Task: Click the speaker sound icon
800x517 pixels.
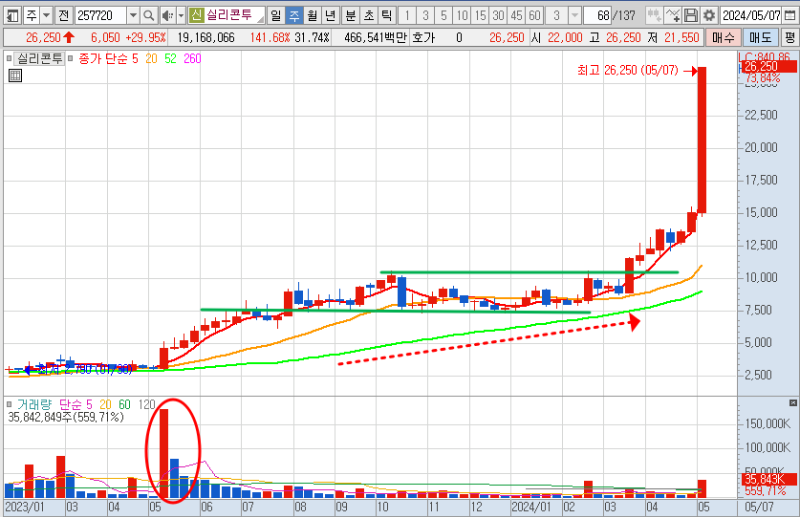Action: point(167,16)
